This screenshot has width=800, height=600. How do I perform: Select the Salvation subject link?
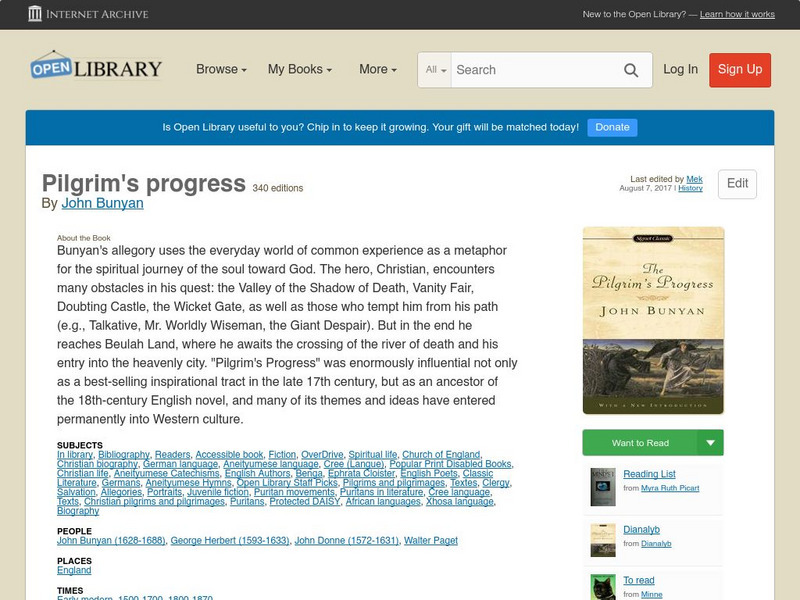pyautogui.click(x=76, y=492)
